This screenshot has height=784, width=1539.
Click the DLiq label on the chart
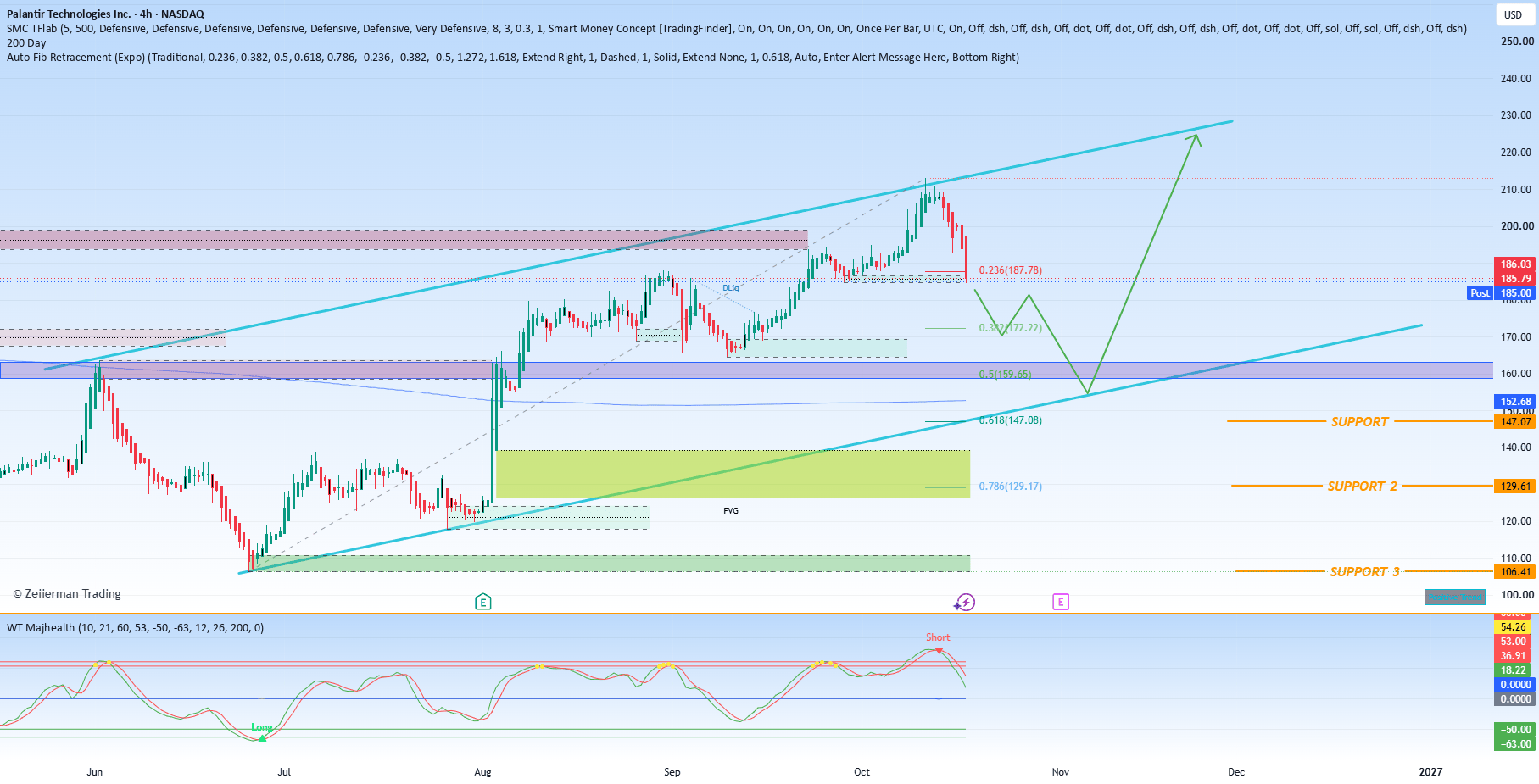(730, 288)
